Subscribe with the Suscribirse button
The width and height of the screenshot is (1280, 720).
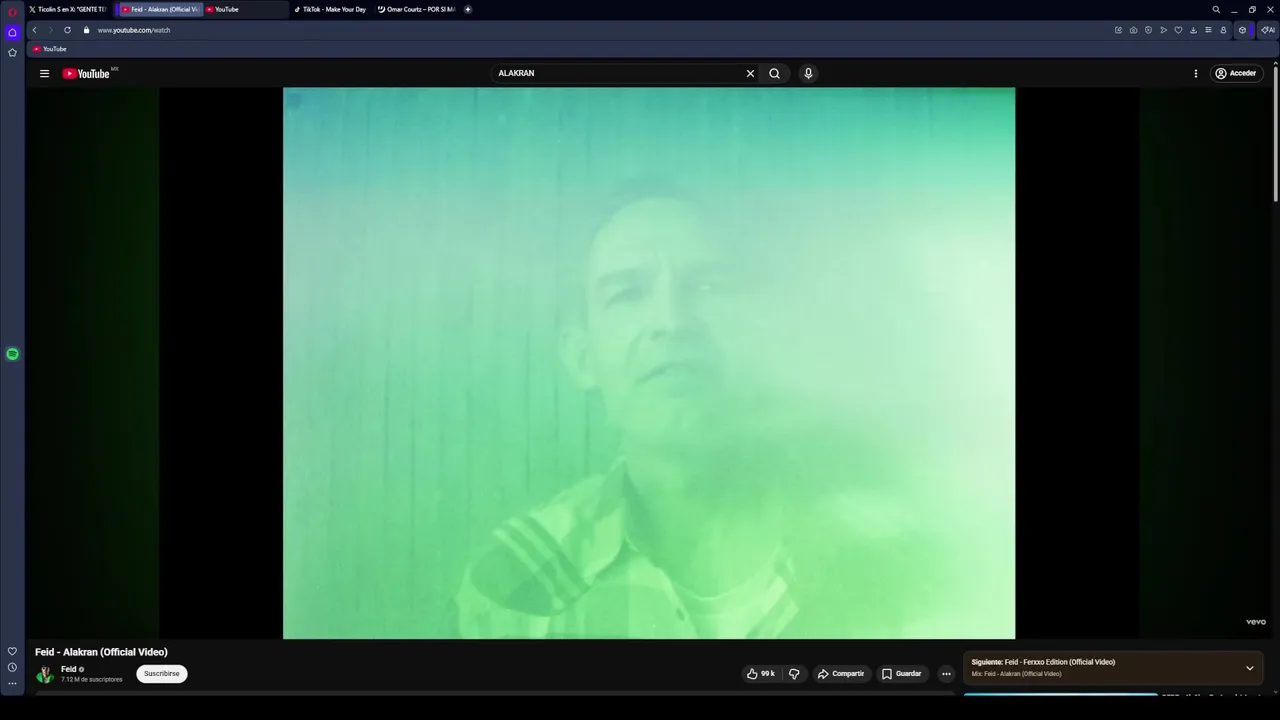click(x=162, y=674)
